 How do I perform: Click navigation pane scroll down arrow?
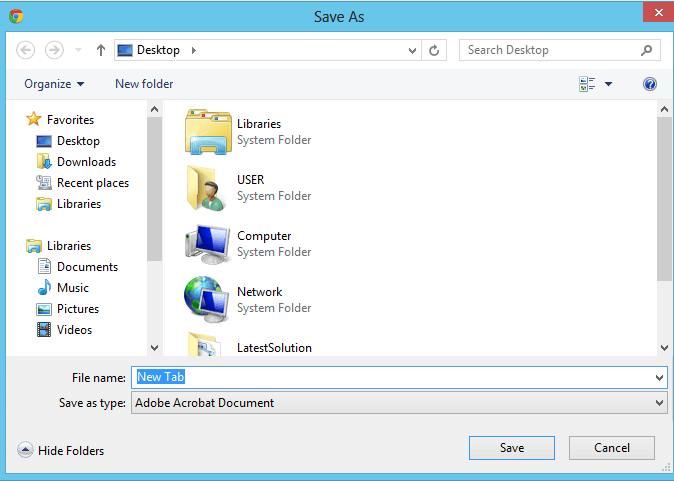pos(154,347)
